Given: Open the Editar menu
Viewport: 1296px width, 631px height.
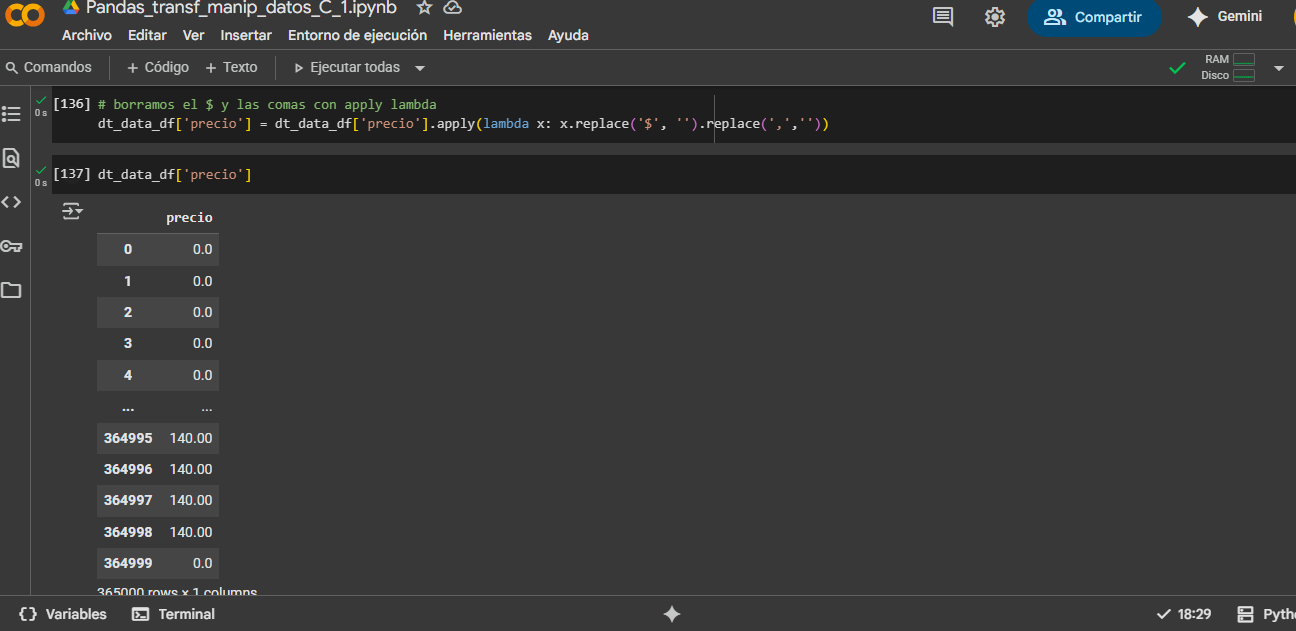Looking at the screenshot, I should pyautogui.click(x=147, y=35).
